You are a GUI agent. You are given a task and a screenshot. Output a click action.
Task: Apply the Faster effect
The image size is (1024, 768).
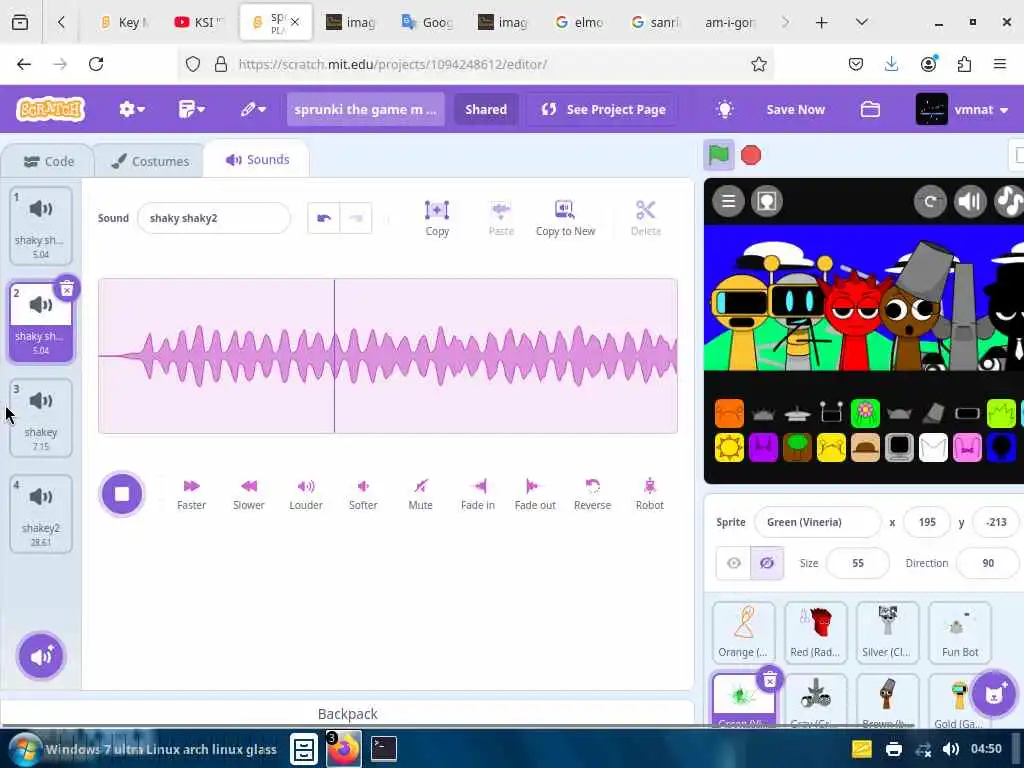click(191, 494)
